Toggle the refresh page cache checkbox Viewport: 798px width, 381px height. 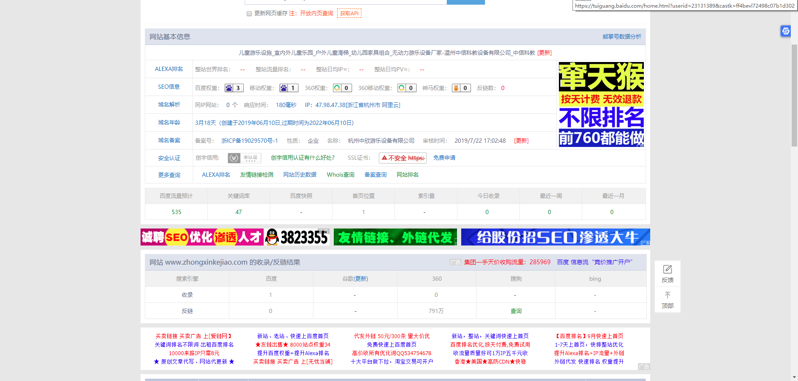coord(249,14)
